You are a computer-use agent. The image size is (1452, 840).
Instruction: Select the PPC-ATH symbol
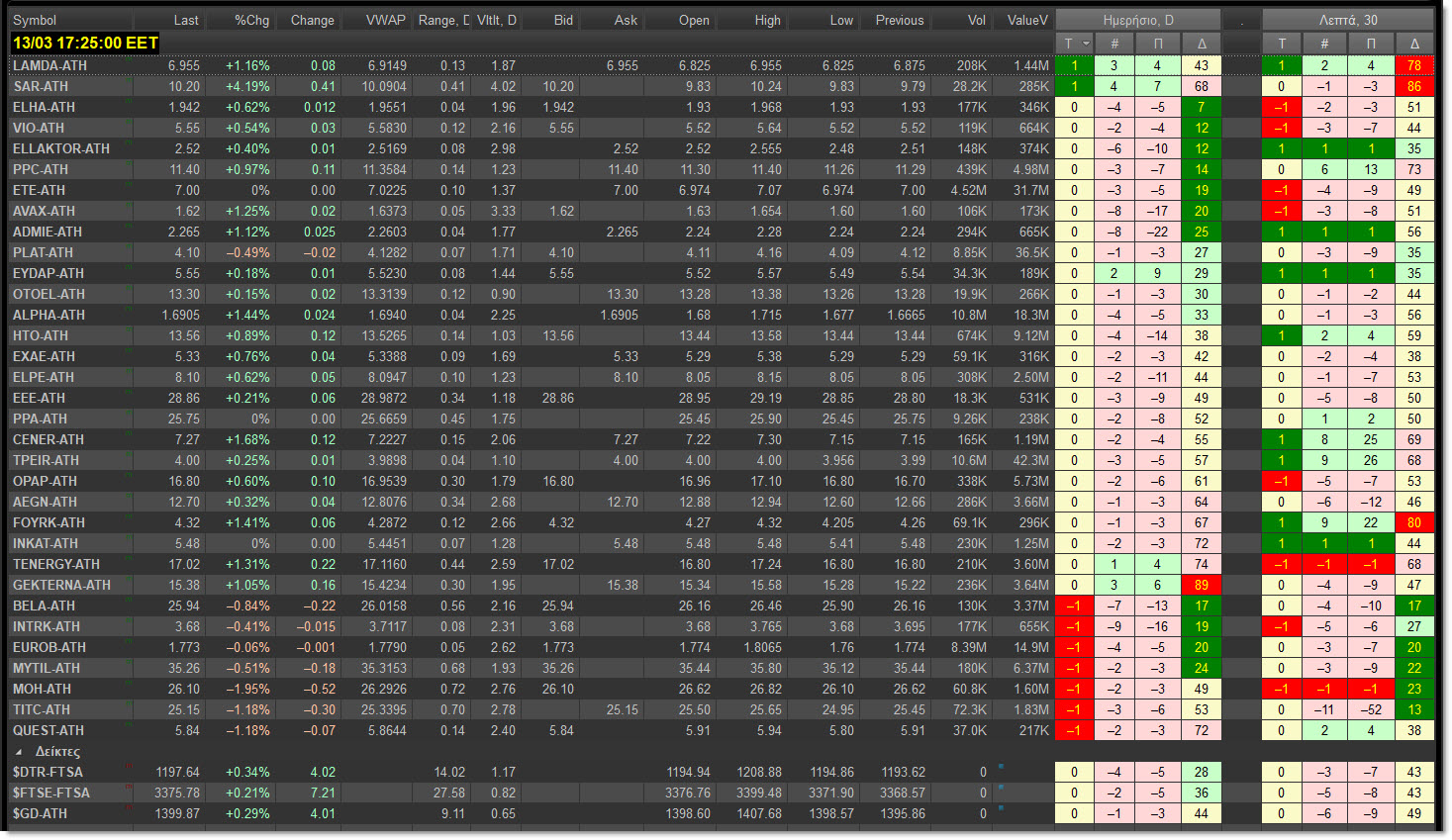pyautogui.click(x=41, y=169)
